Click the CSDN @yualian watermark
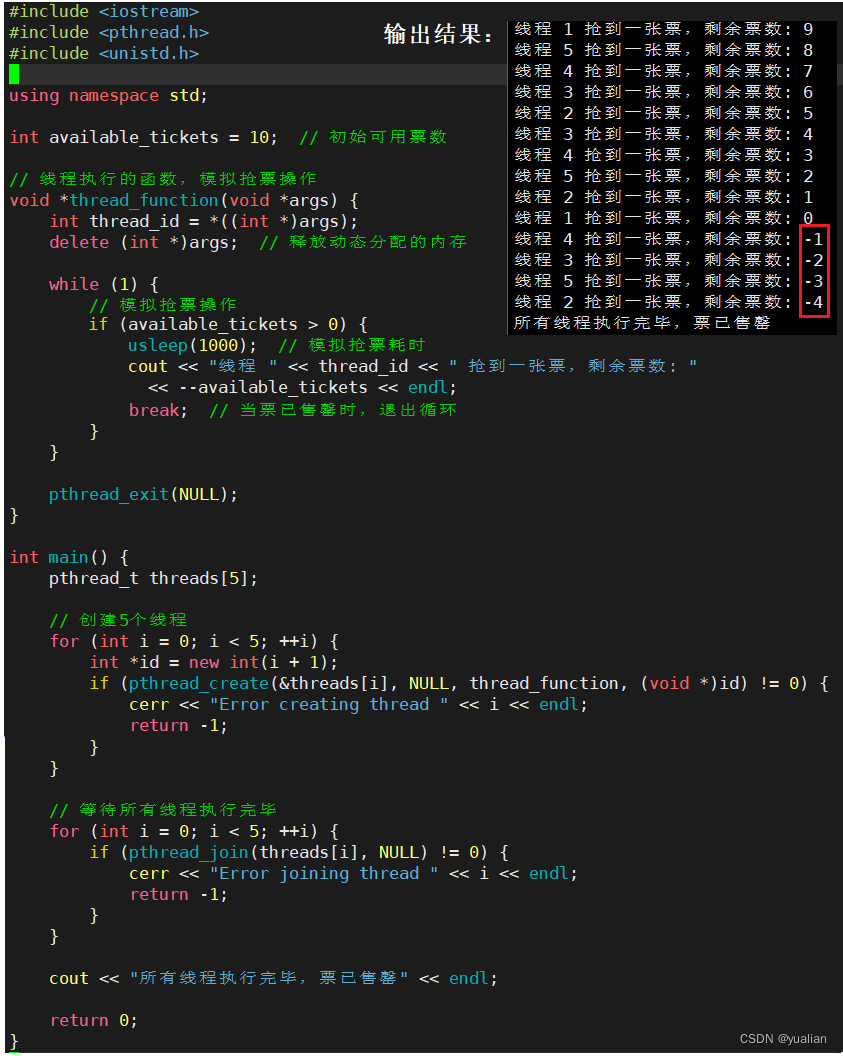Viewport: 843px width, 1056px height. click(783, 1039)
